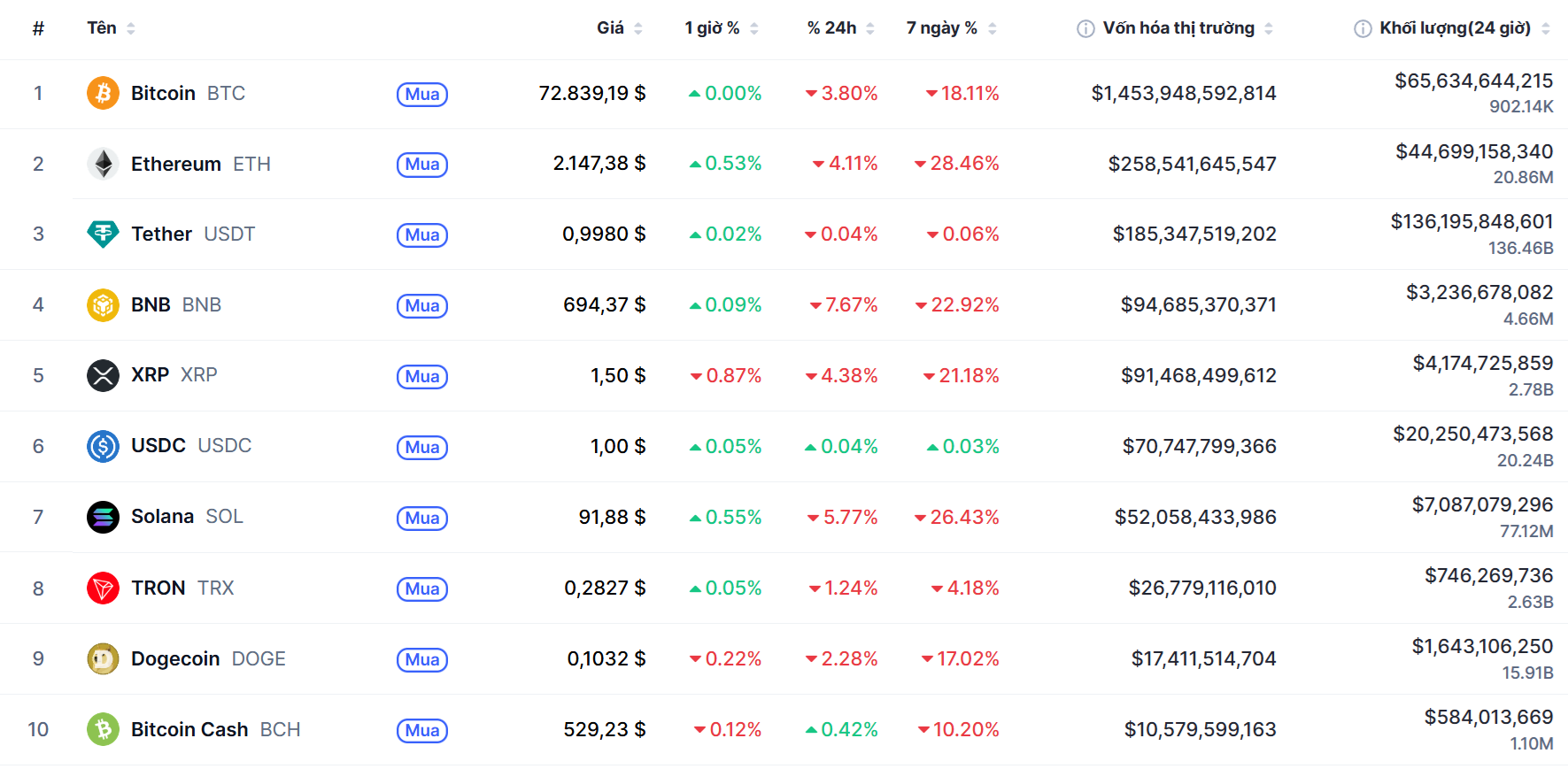Click the Tether logo icon
Screen dimensions: 1568x769
pos(103,234)
